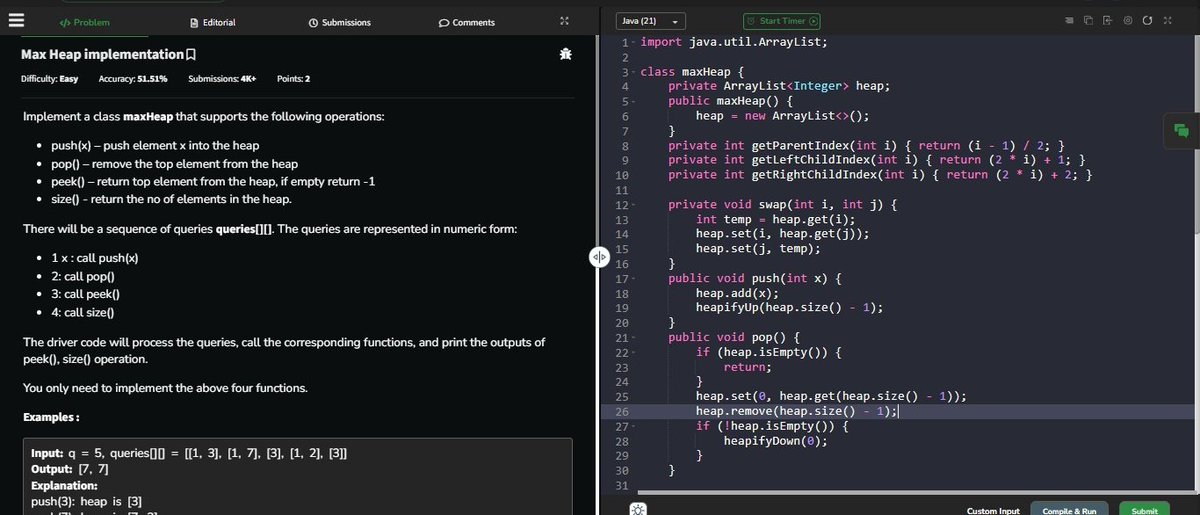Click line number 31 in the gutter
The image size is (1200, 515).
tap(622, 486)
